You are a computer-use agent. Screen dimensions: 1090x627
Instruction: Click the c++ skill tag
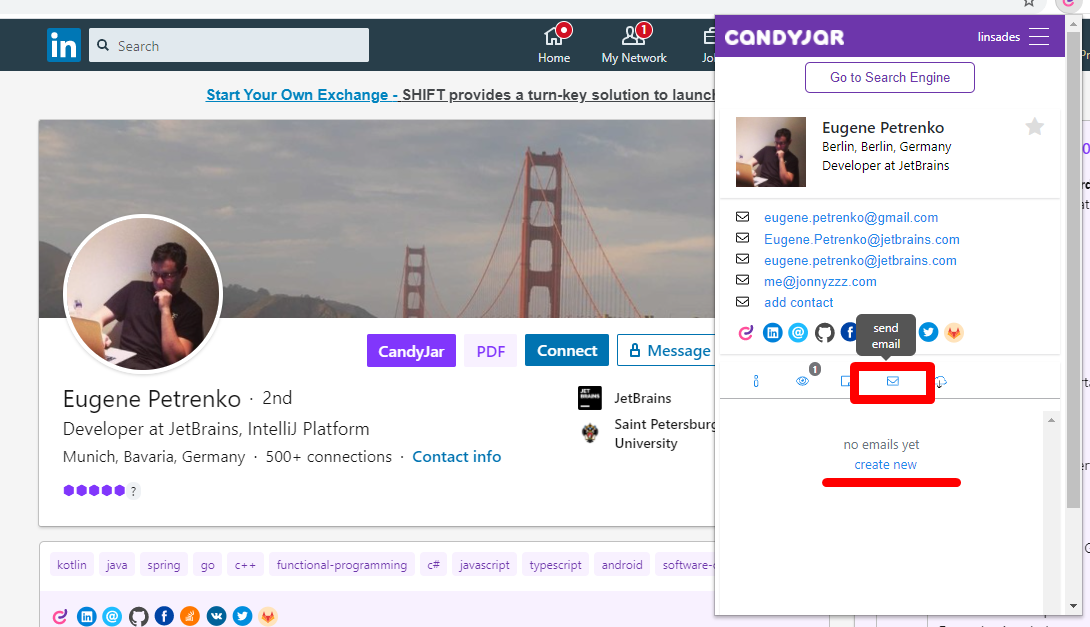[x=245, y=565]
